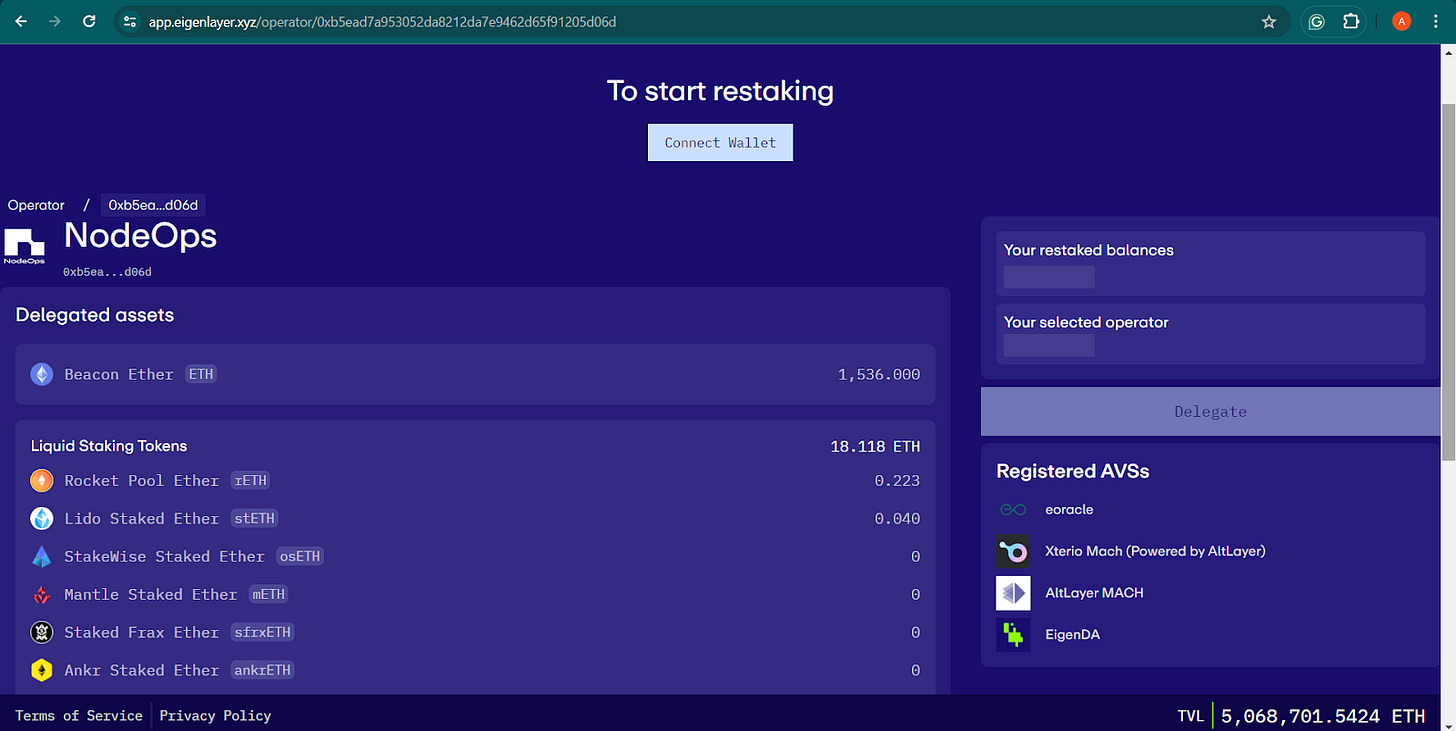Open Xterio Mach (Powered by AltLayer) link

(1155, 551)
